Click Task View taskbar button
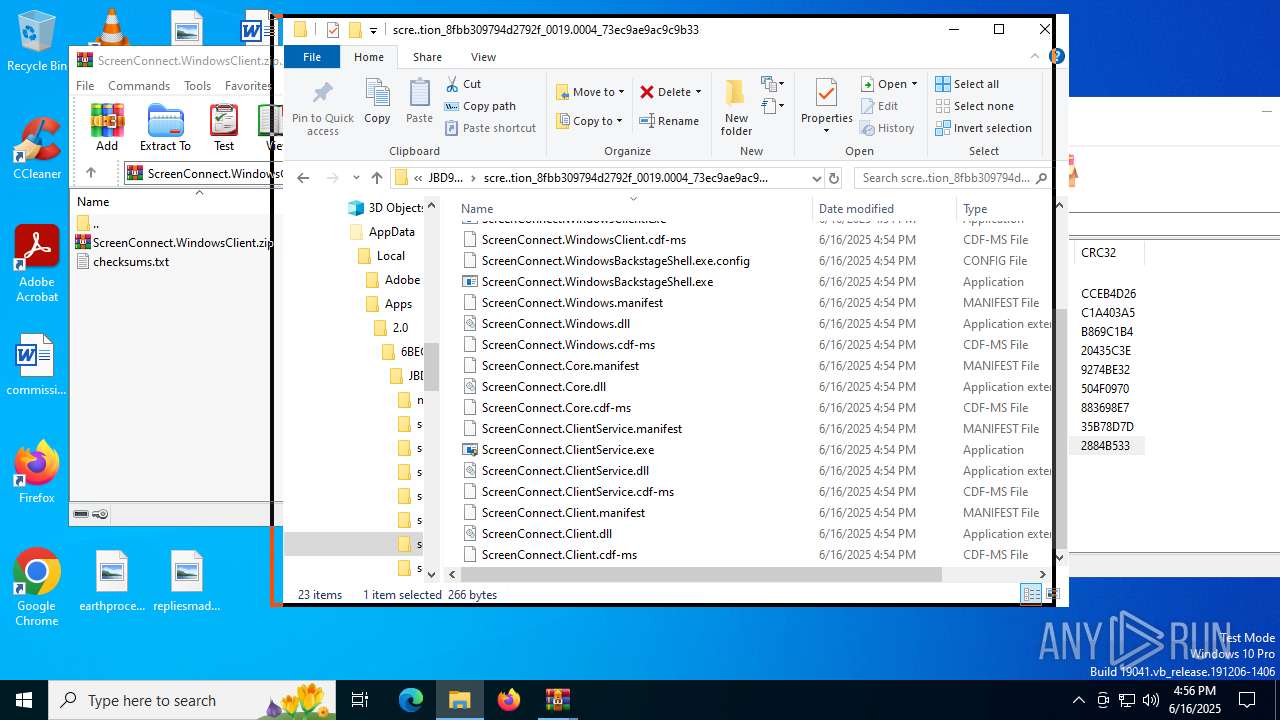 tap(360, 700)
